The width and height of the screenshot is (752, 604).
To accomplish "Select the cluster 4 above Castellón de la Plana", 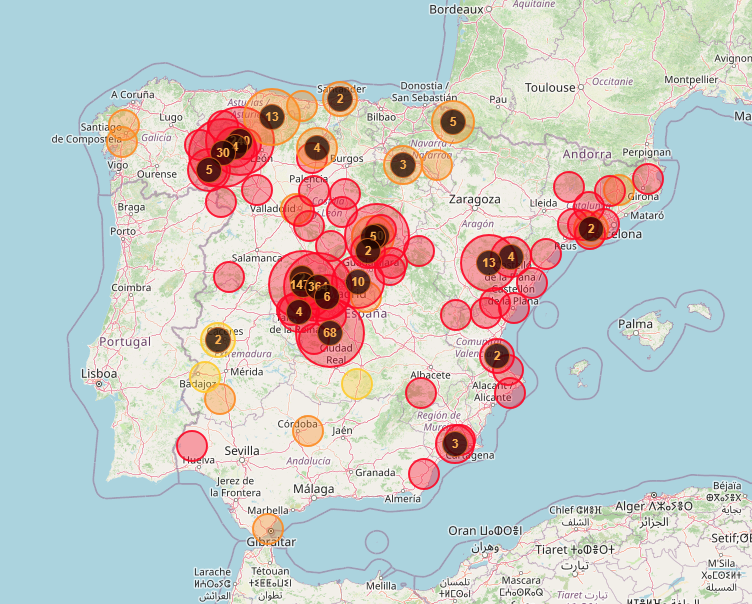I will pos(511,257).
